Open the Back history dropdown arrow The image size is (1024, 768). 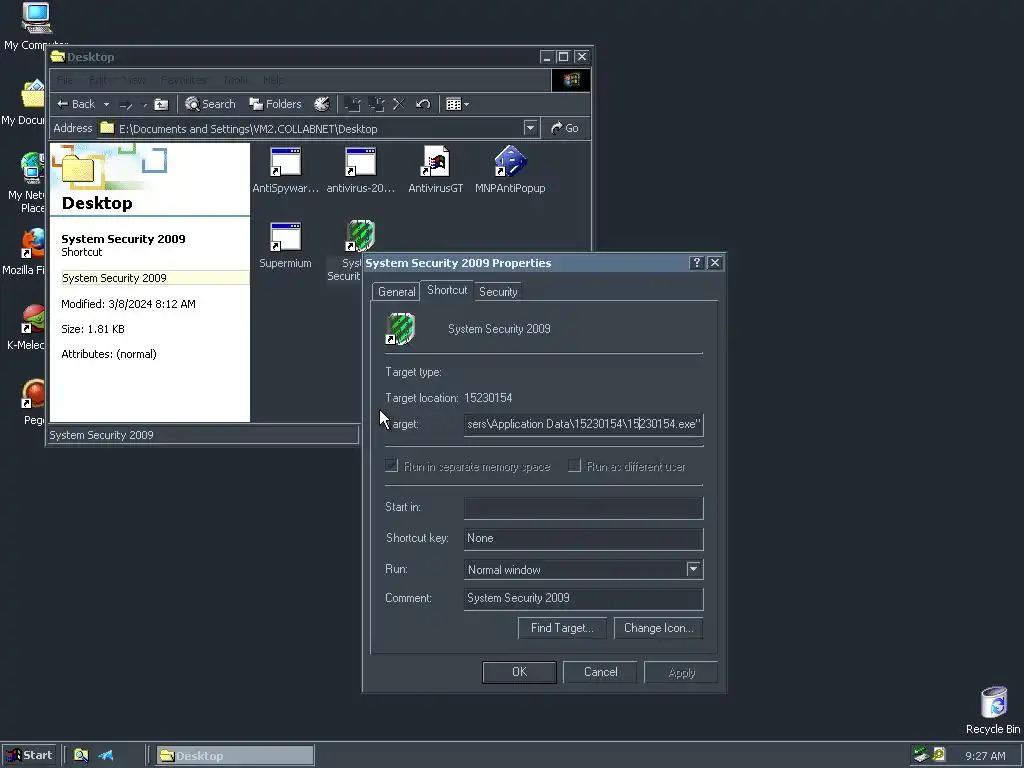click(x=106, y=104)
